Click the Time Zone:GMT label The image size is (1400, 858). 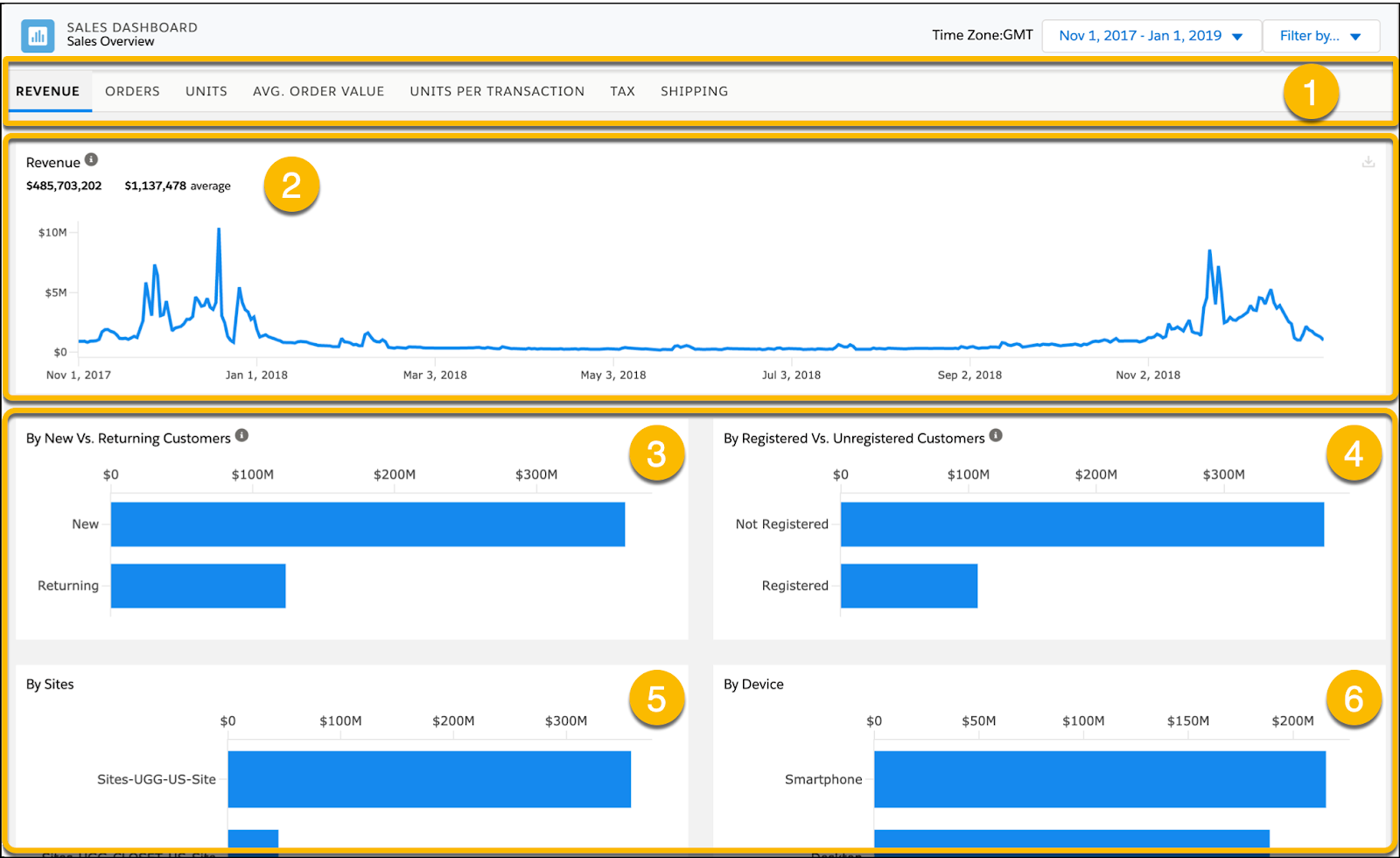(982, 35)
